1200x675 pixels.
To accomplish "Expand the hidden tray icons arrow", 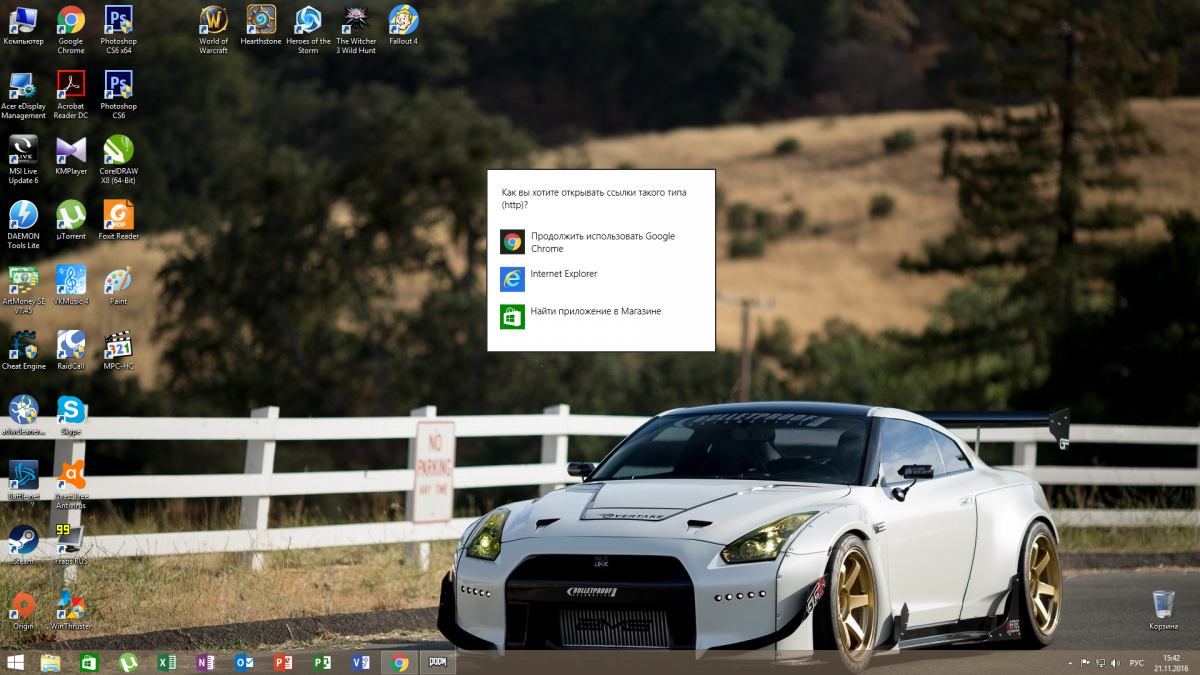I will 1069,662.
